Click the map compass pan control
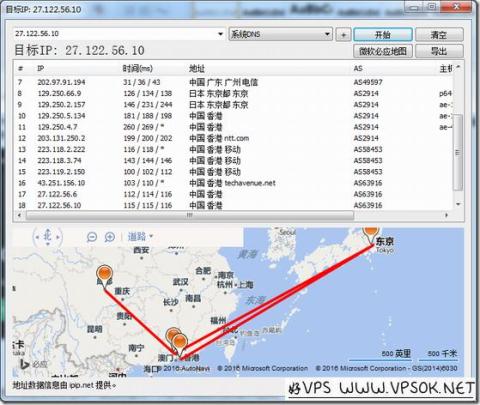The width and height of the screenshot is (480, 405). [x=47, y=237]
